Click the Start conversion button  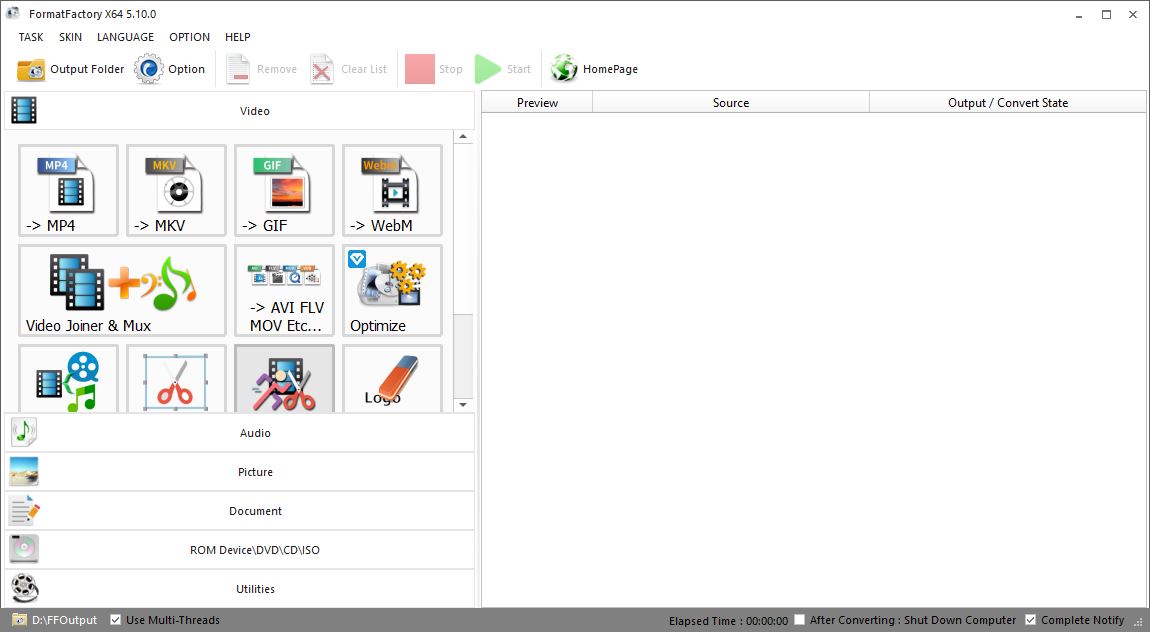coord(502,69)
